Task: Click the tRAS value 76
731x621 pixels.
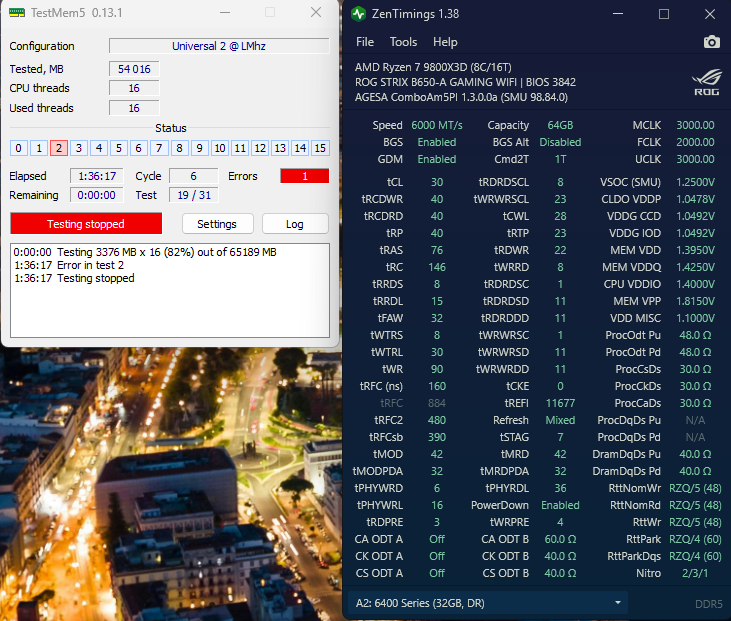Action: 437,250
